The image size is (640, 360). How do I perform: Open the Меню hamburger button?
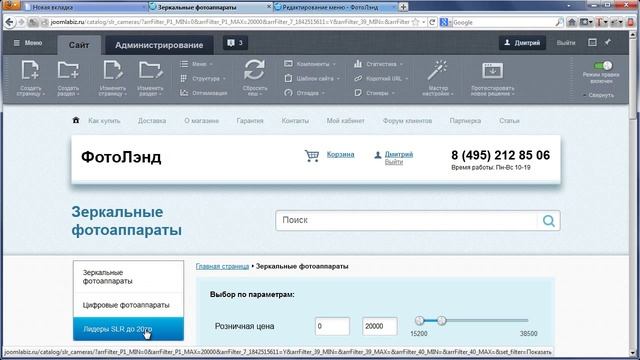[x=28, y=43]
